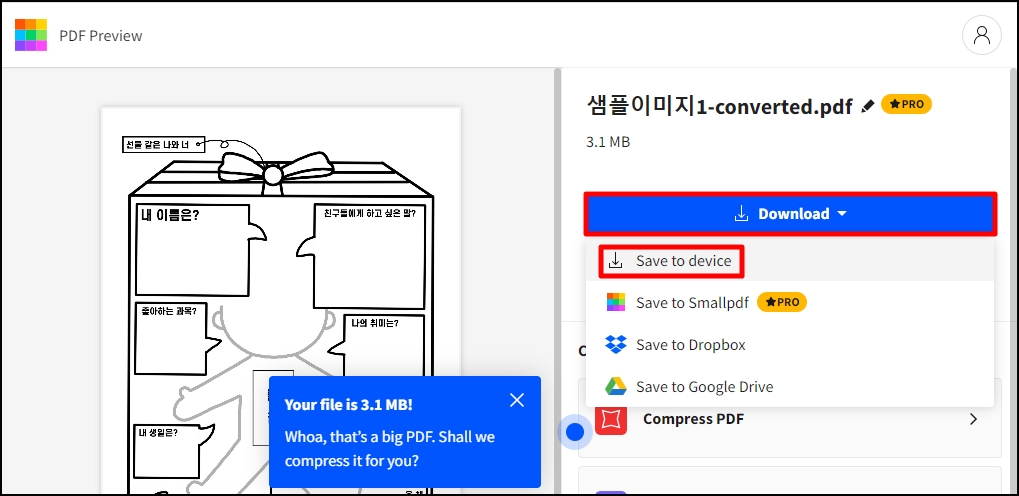Click the Smallpdf icon in the save menu
Screen dimensions: 1019x496
[x=615, y=302]
